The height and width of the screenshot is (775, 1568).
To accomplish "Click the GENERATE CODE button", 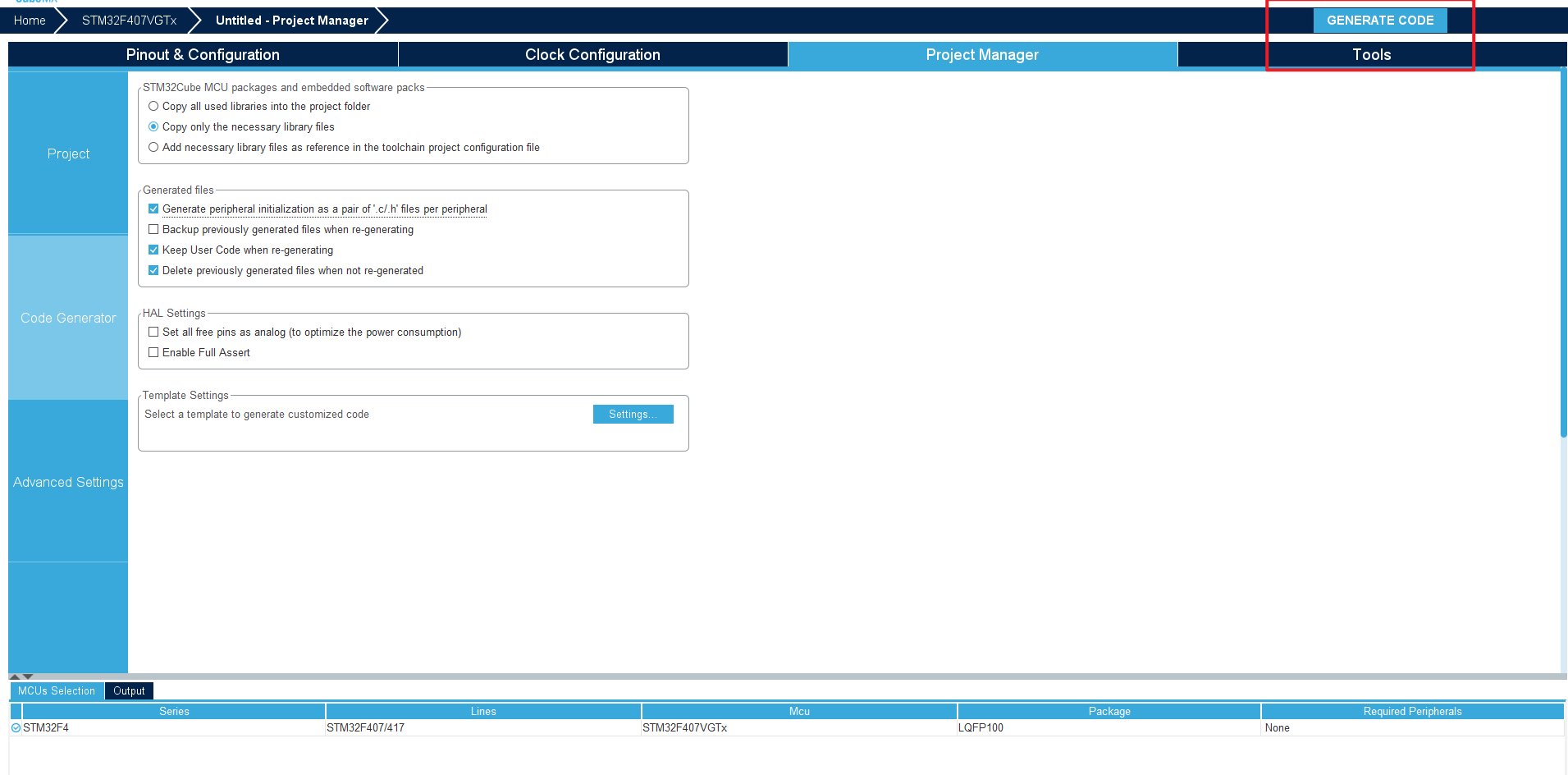I will (x=1380, y=21).
